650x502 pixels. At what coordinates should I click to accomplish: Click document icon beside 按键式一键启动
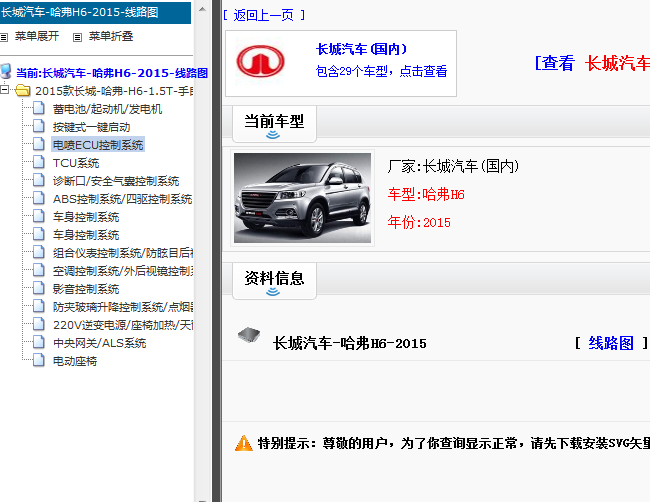(x=39, y=126)
